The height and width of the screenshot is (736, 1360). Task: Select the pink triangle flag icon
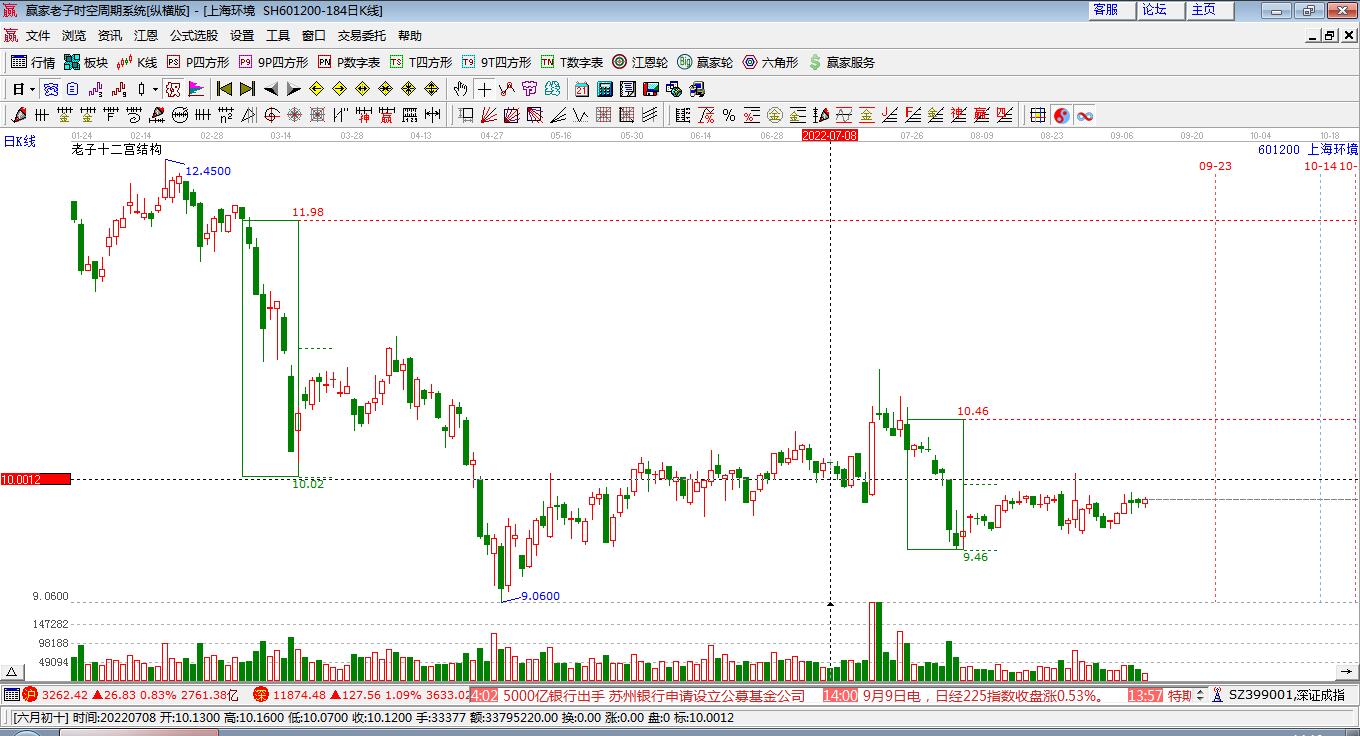(x=196, y=89)
